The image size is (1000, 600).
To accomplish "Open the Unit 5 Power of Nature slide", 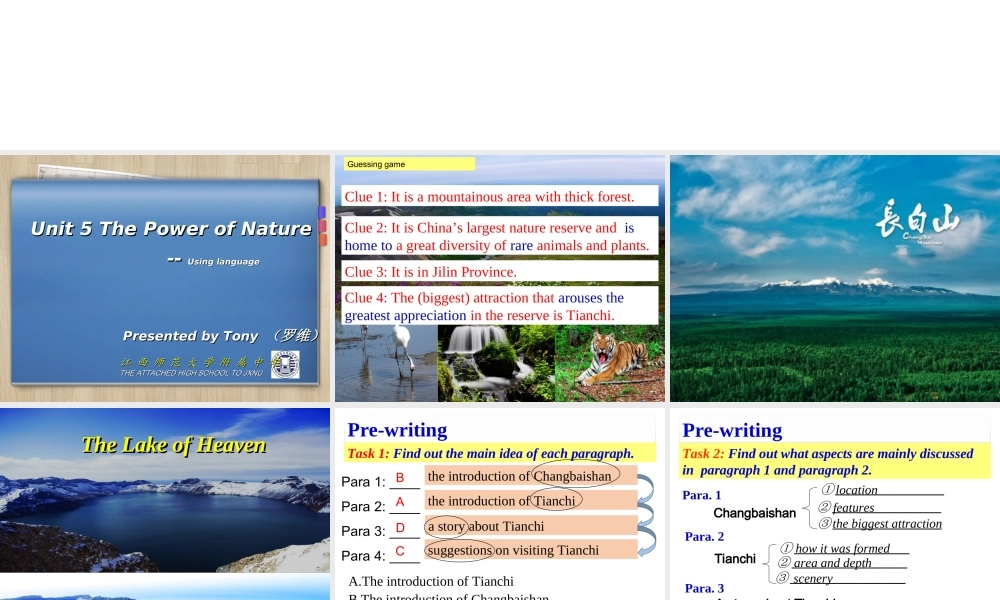I will (x=165, y=278).
